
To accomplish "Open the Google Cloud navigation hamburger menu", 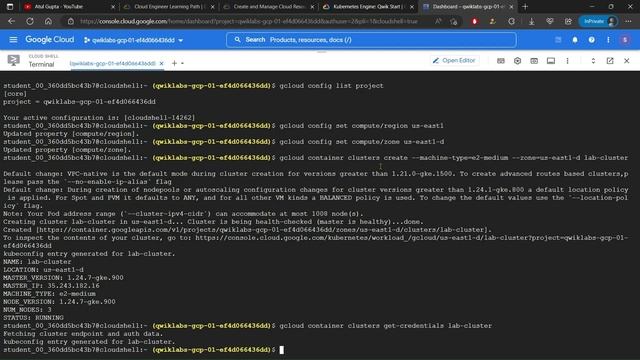I will [x=13, y=40].
